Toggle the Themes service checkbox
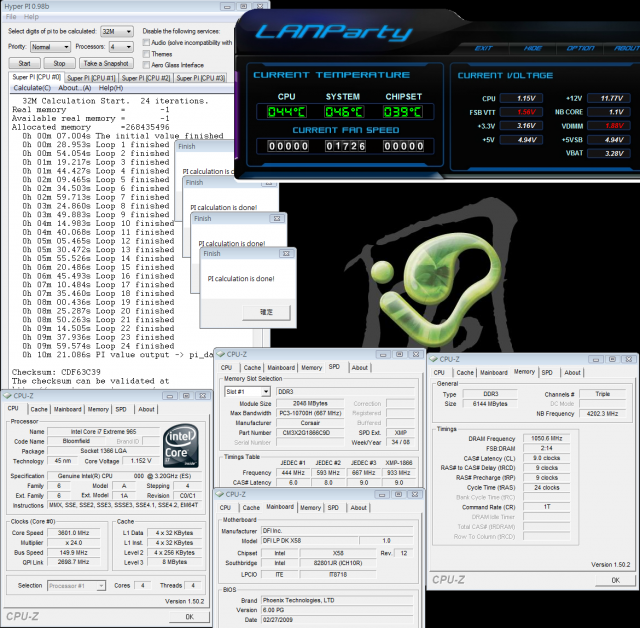This screenshot has height=628, width=641. pyautogui.click(x=146, y=54)
